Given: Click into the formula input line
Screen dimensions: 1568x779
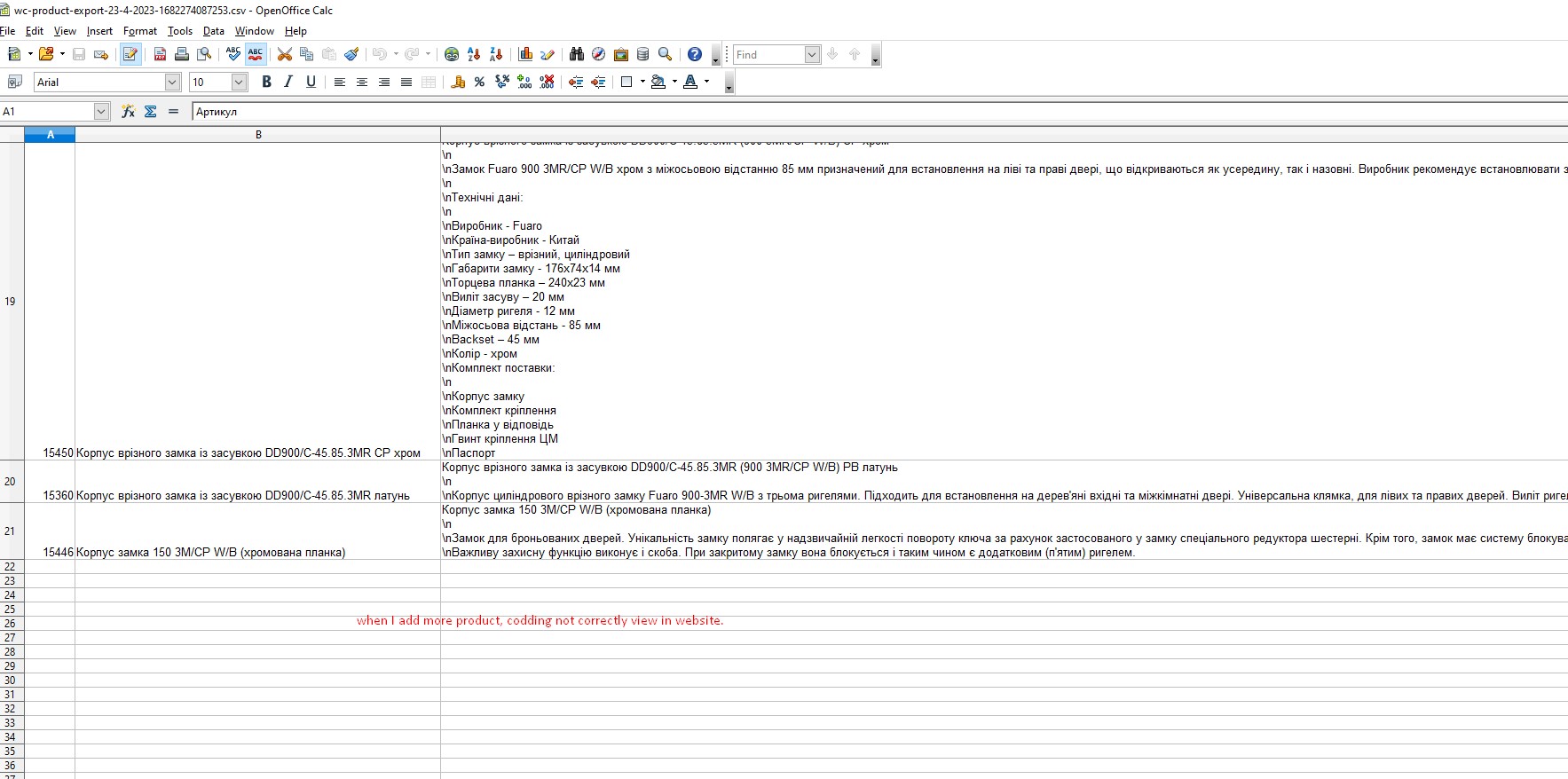Looking at the screenshot, I should point(879,112).
